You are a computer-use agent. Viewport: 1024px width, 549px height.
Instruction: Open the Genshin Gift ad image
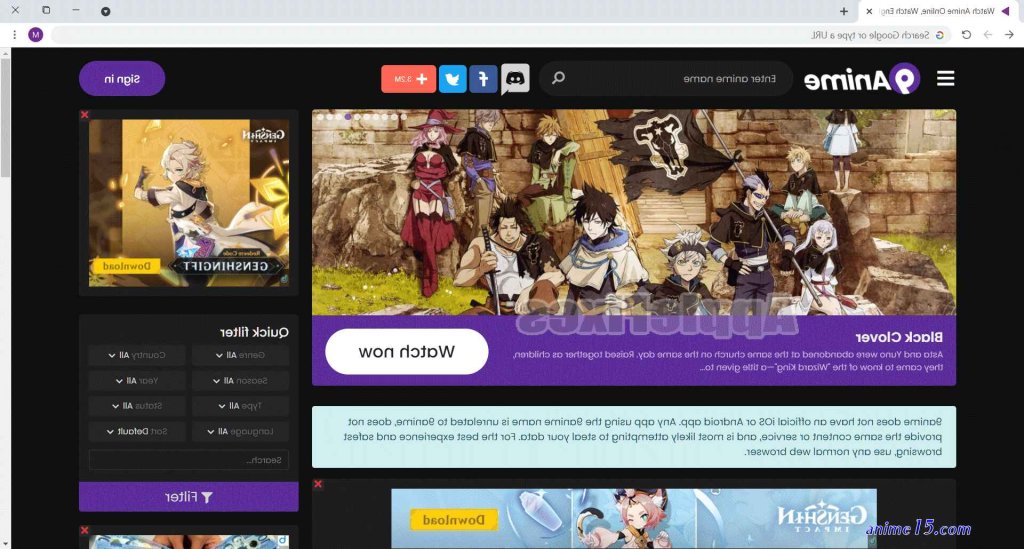(x=189, y=203)
